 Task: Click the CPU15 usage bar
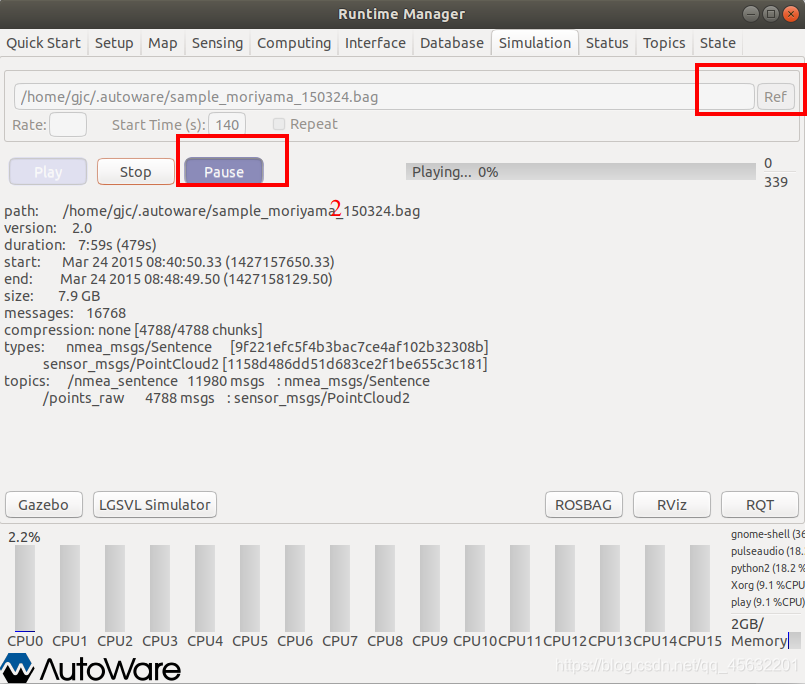700,588
